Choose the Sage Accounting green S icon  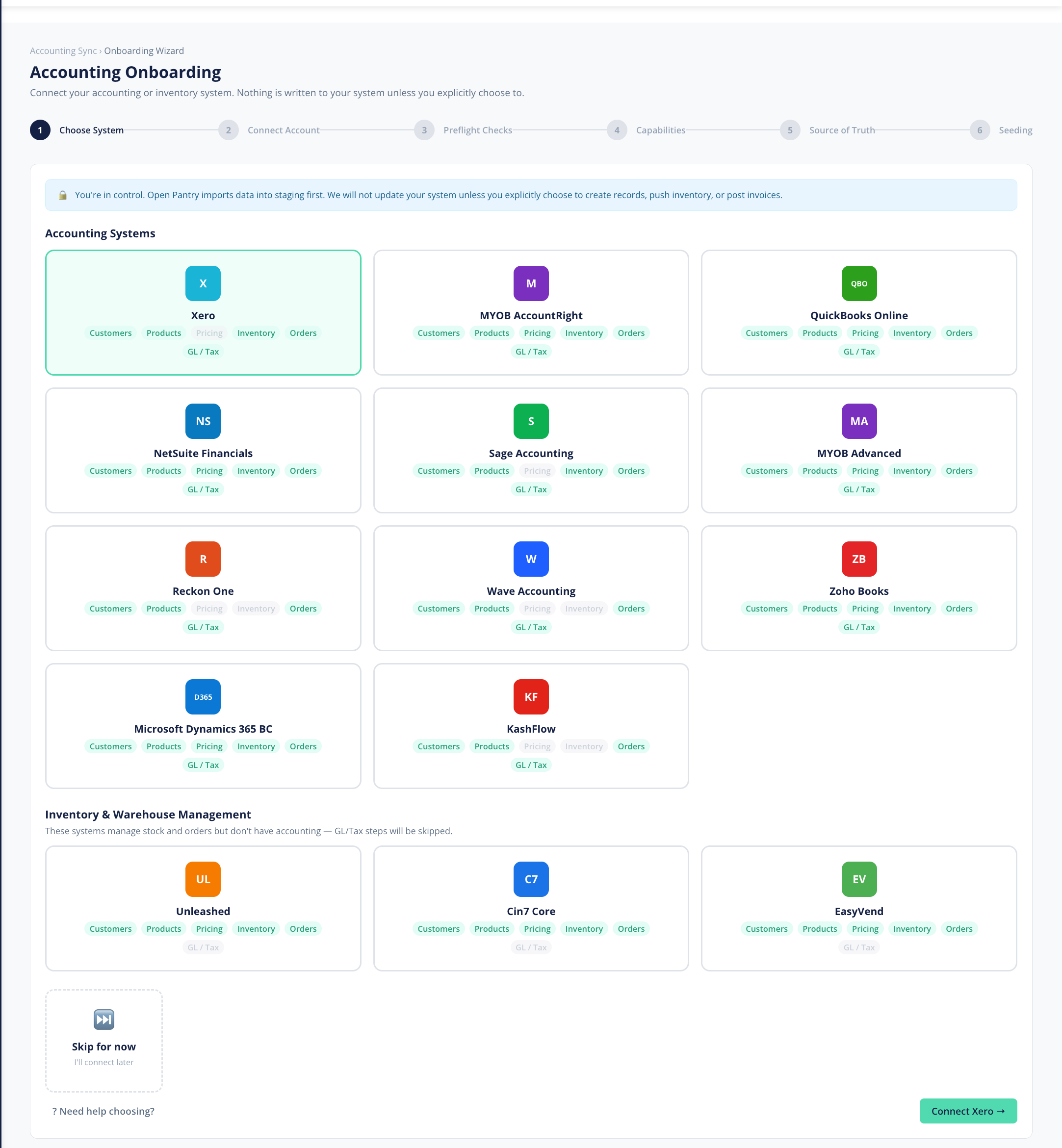point(530,421)
